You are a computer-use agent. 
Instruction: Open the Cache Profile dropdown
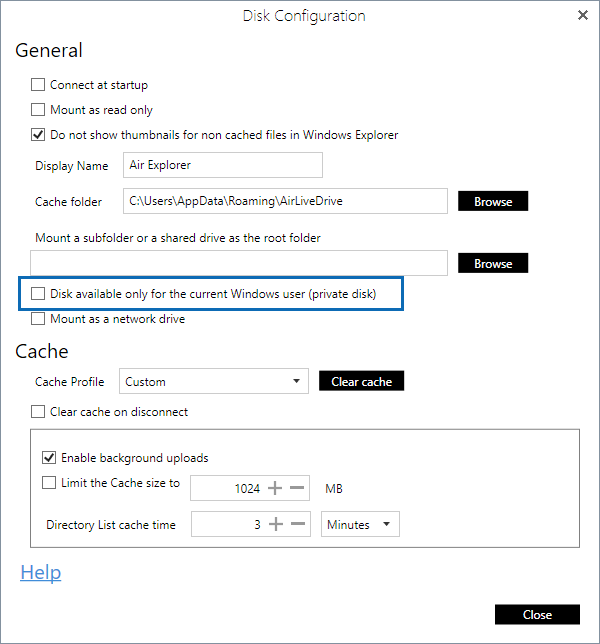coord(214,381)
